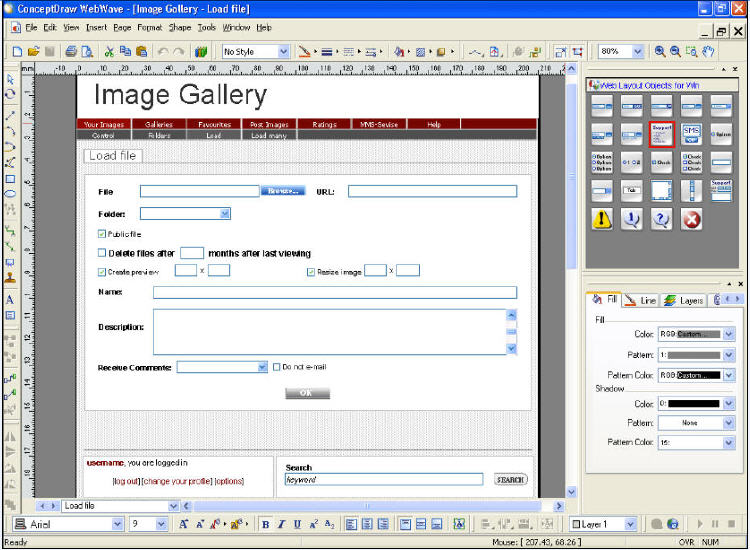Pick the red-highlighted Support library object
Screen dimensions: 750x550
(x=662, y=134)
